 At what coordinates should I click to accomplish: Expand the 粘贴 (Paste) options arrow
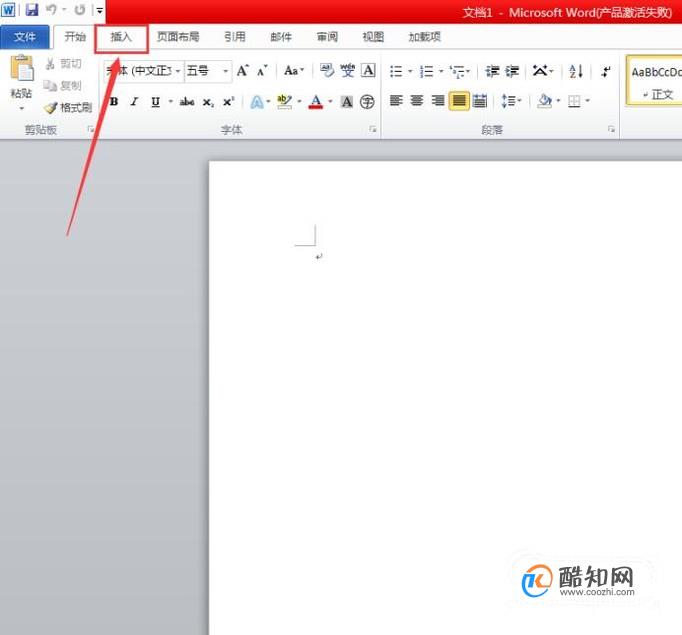coord(21,108)
